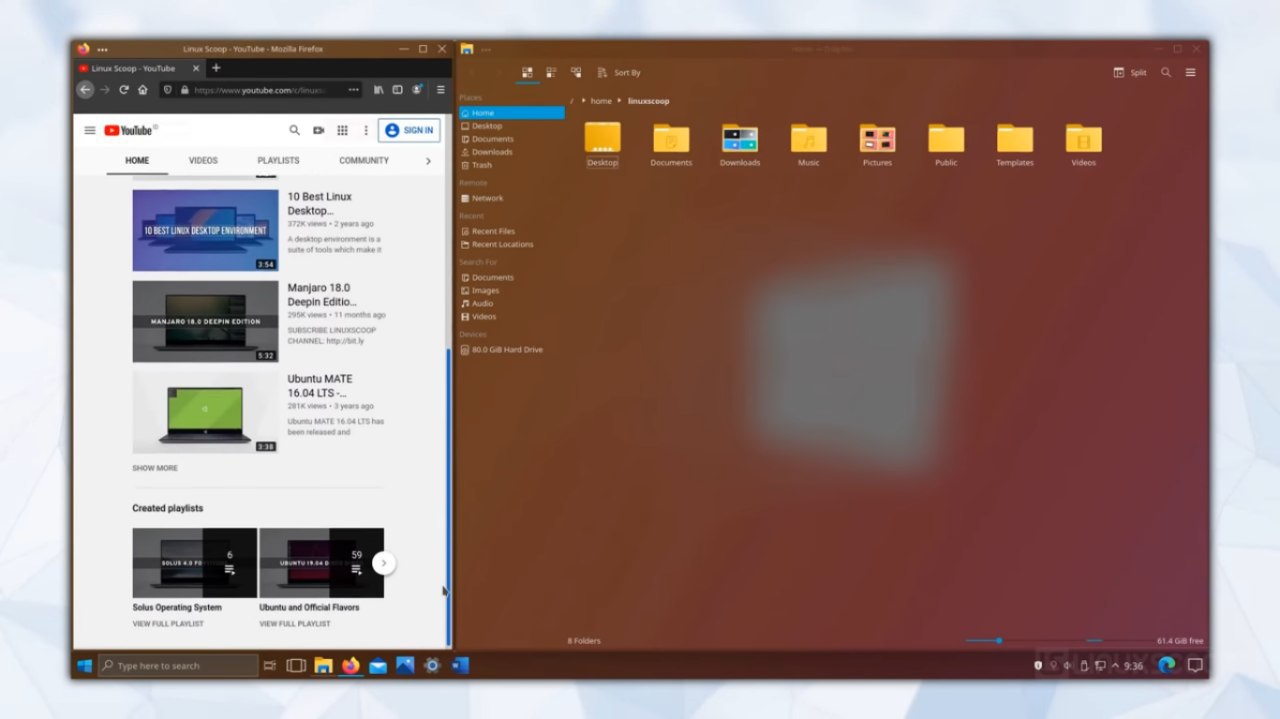Open Dolphin search icon

point(1166,73)
